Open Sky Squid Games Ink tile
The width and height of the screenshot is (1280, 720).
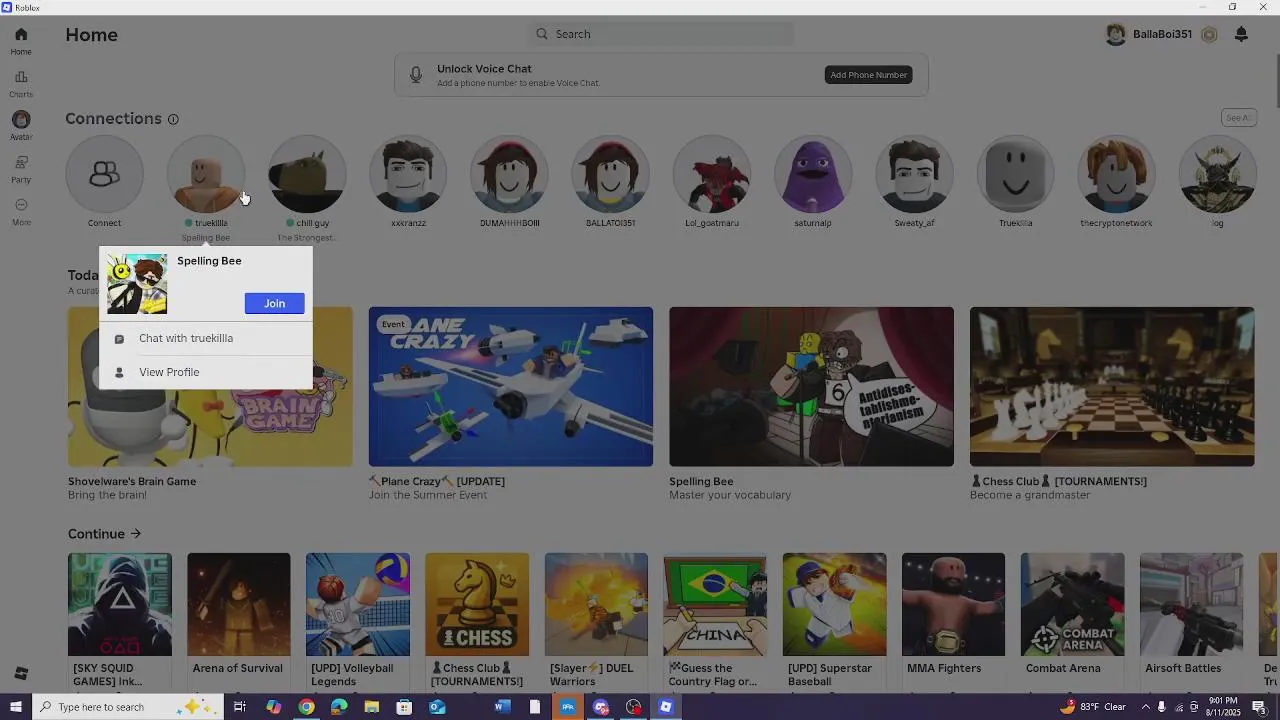pos(120,605)
